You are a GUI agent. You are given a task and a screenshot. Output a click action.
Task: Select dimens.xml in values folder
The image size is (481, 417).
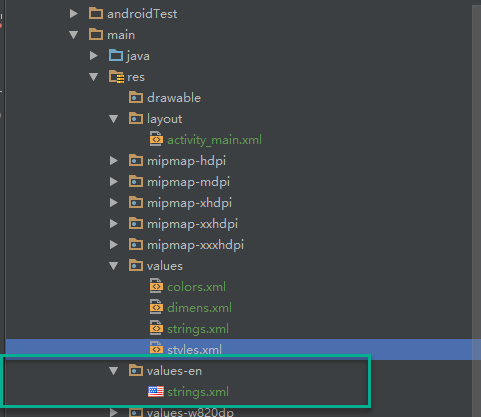coord(199,308)
